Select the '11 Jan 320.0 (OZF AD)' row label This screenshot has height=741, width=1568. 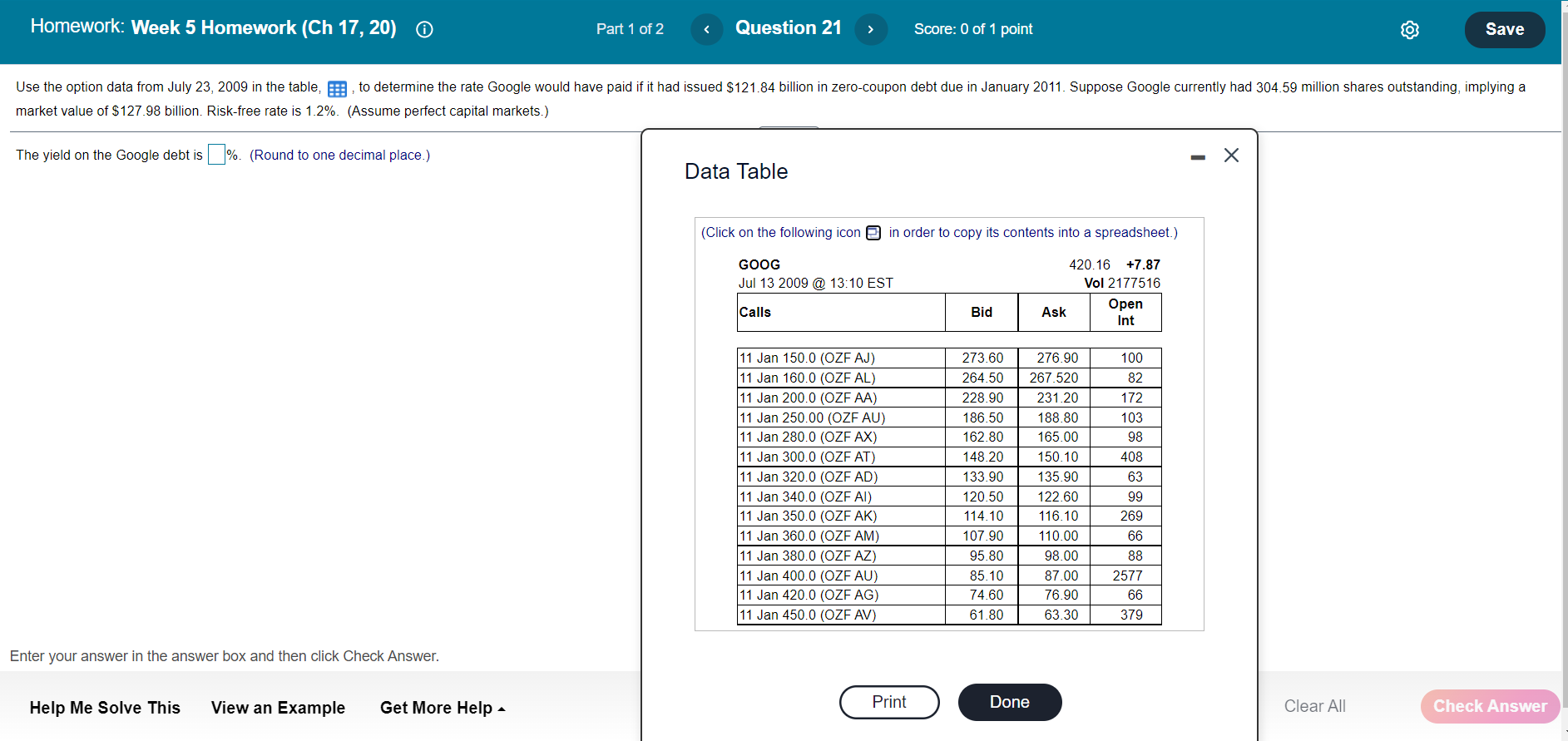(809, 477)
